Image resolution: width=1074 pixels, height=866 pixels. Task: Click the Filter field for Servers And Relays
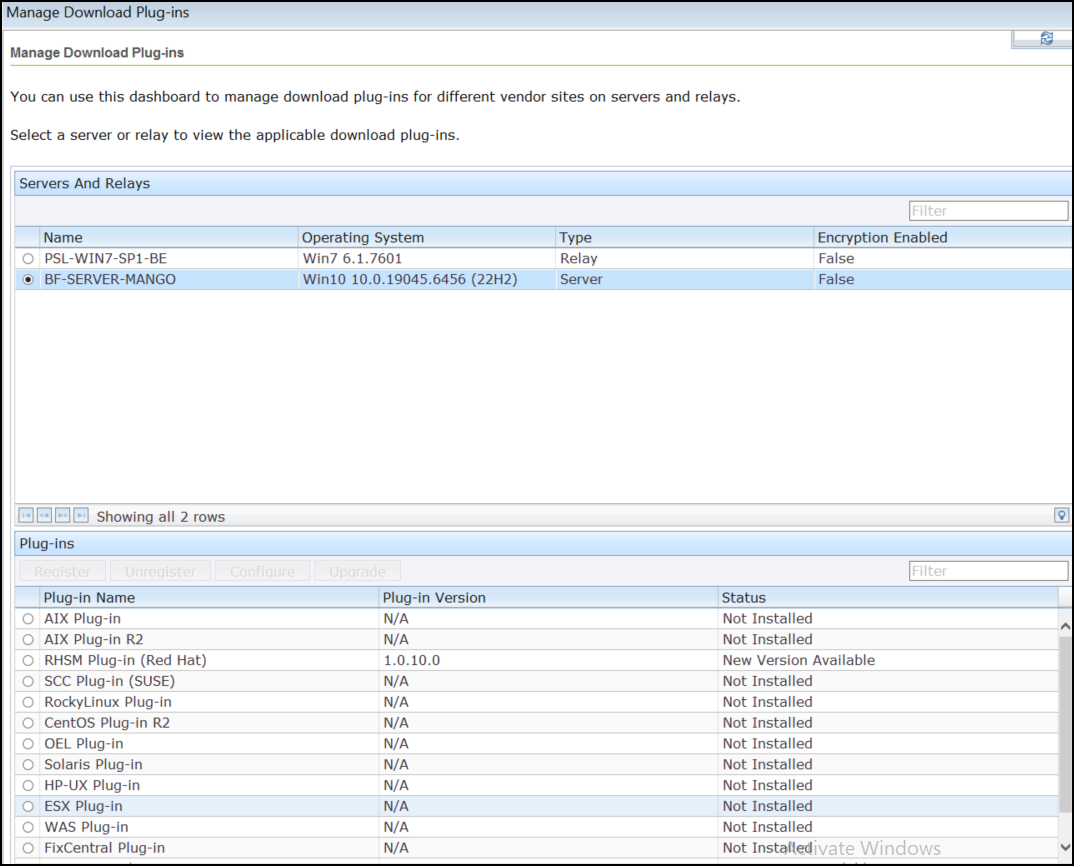coord(988,210)
